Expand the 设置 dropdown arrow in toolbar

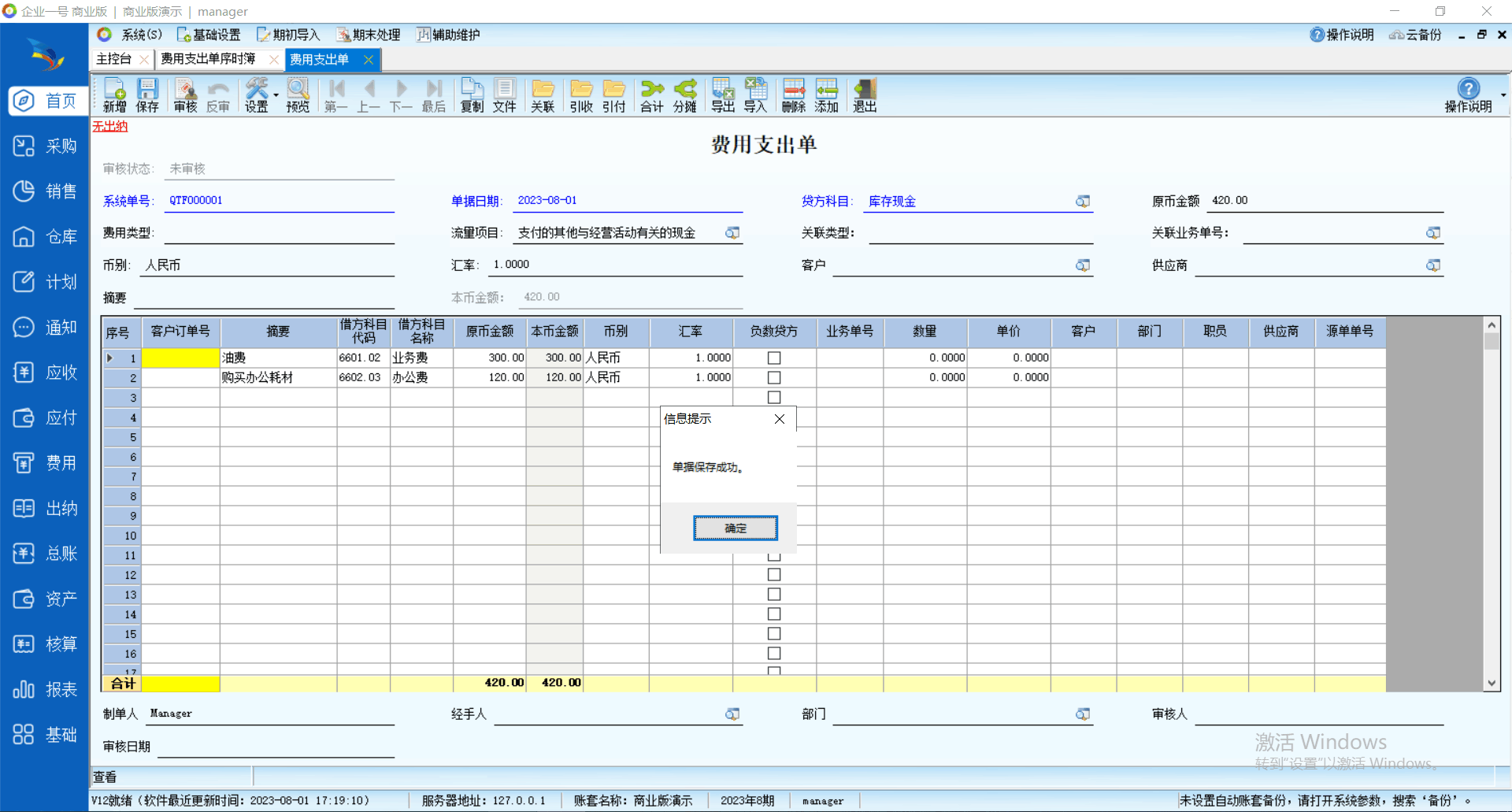pyautogui.click(x=276, y=95)
